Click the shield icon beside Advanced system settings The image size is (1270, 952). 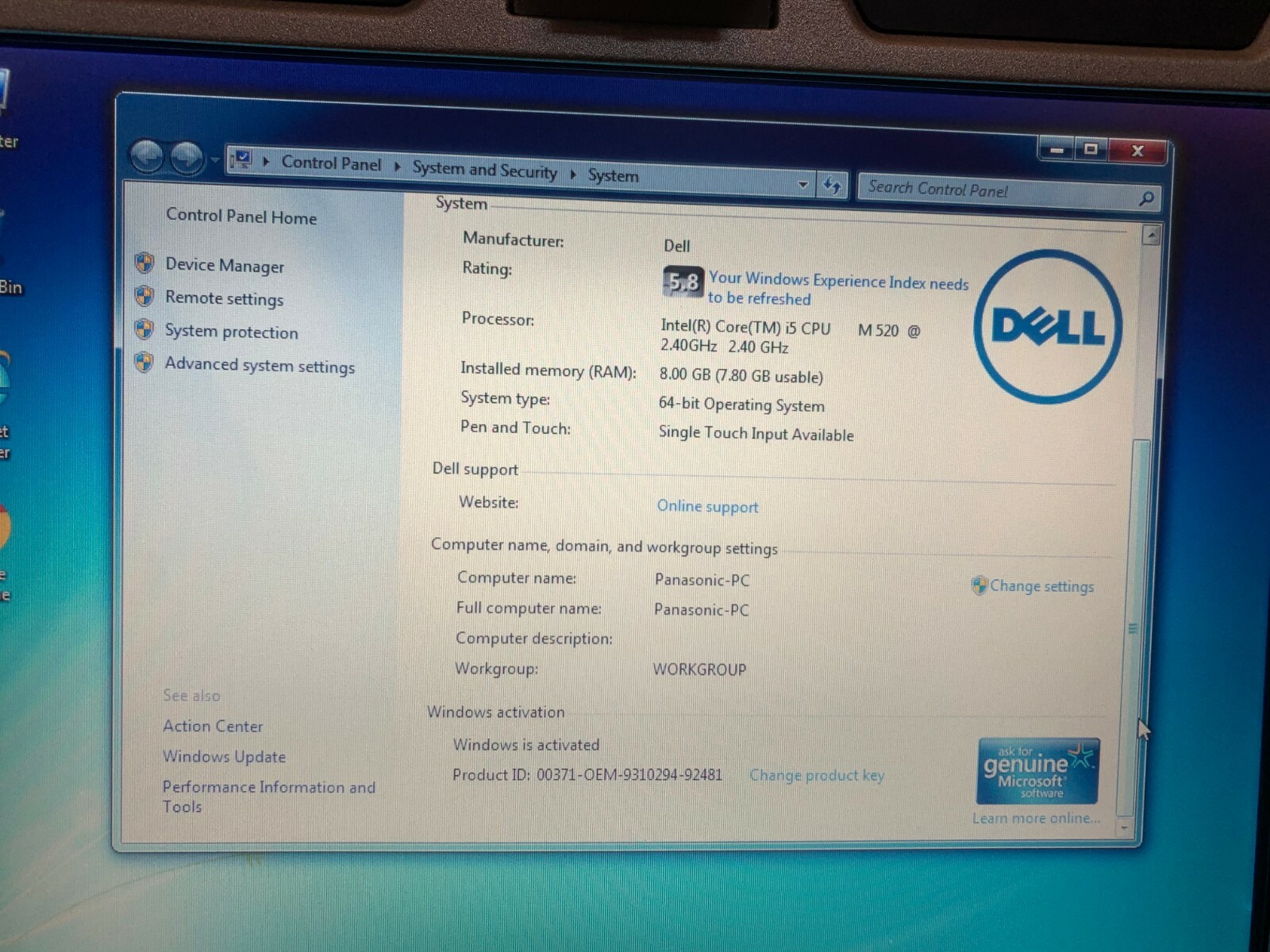click(x=144, y=362)
